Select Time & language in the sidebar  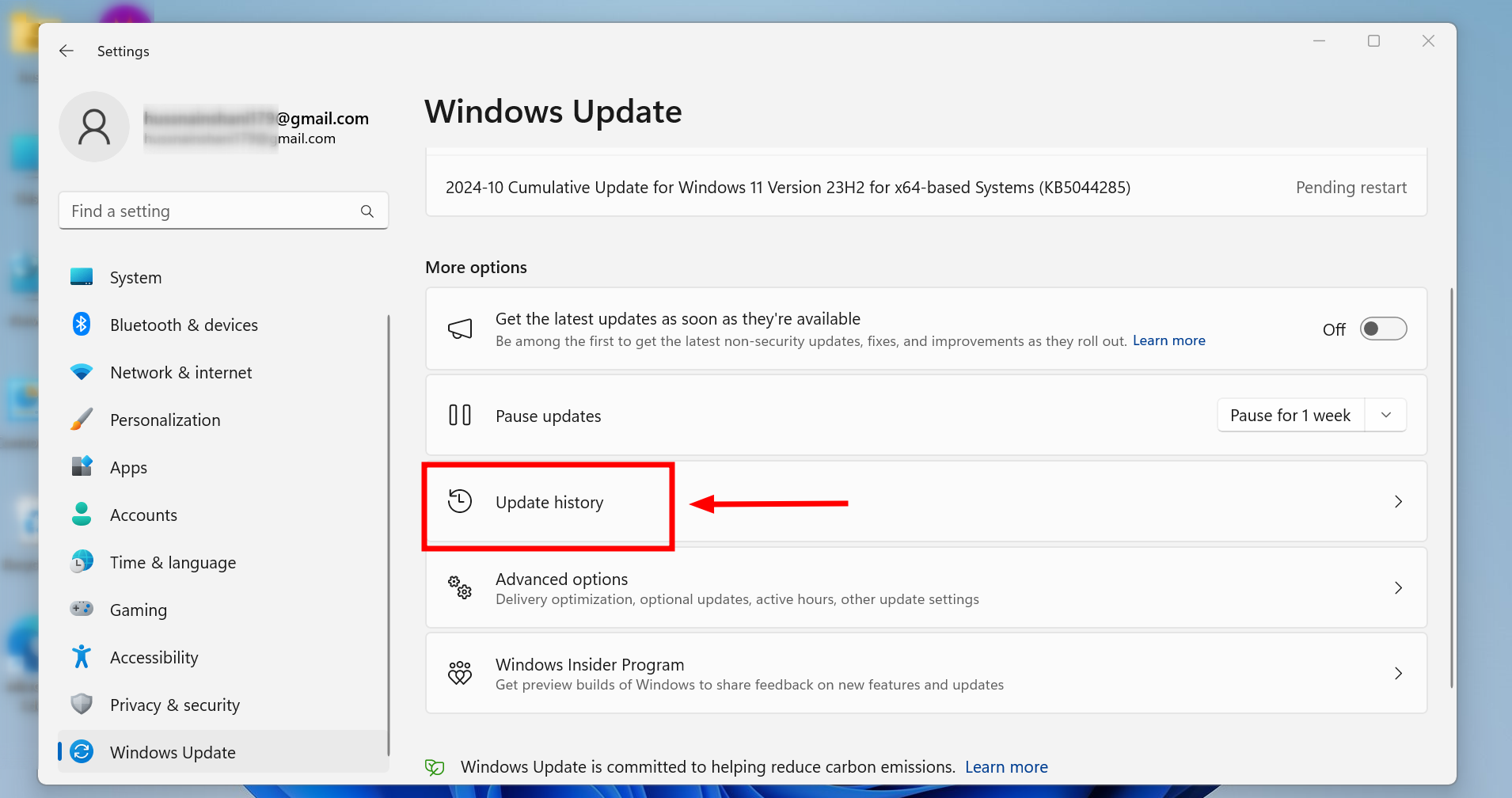(x=173, y=562)
